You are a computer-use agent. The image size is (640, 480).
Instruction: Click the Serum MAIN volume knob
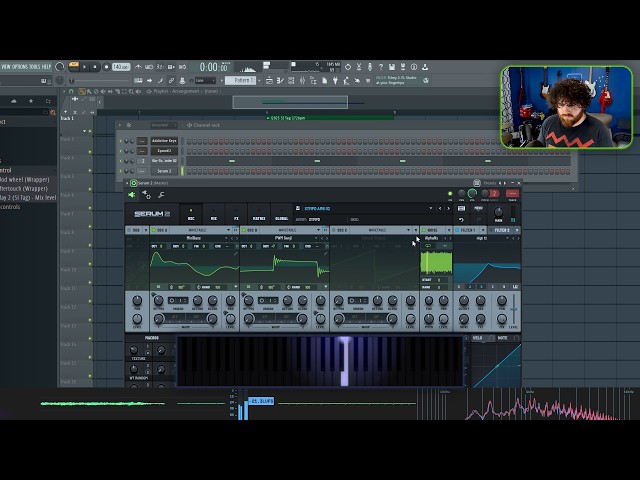coord(498,212)
